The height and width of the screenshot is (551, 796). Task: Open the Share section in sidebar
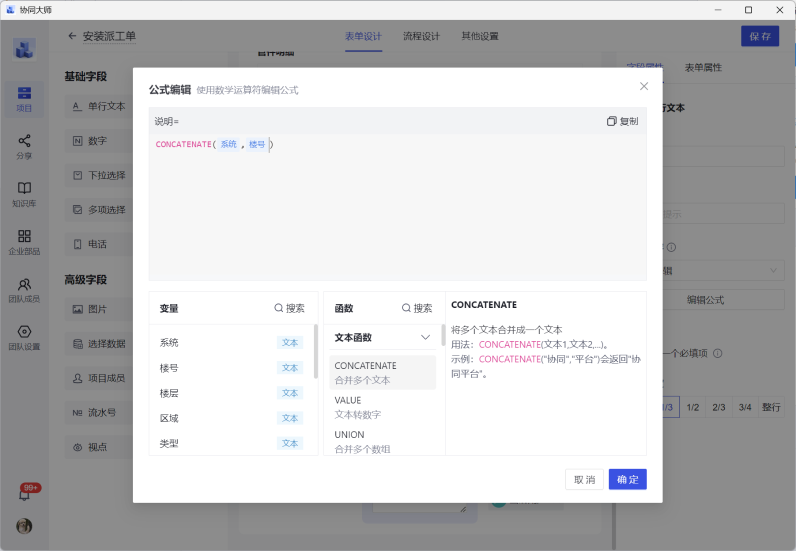coord(24,146)
